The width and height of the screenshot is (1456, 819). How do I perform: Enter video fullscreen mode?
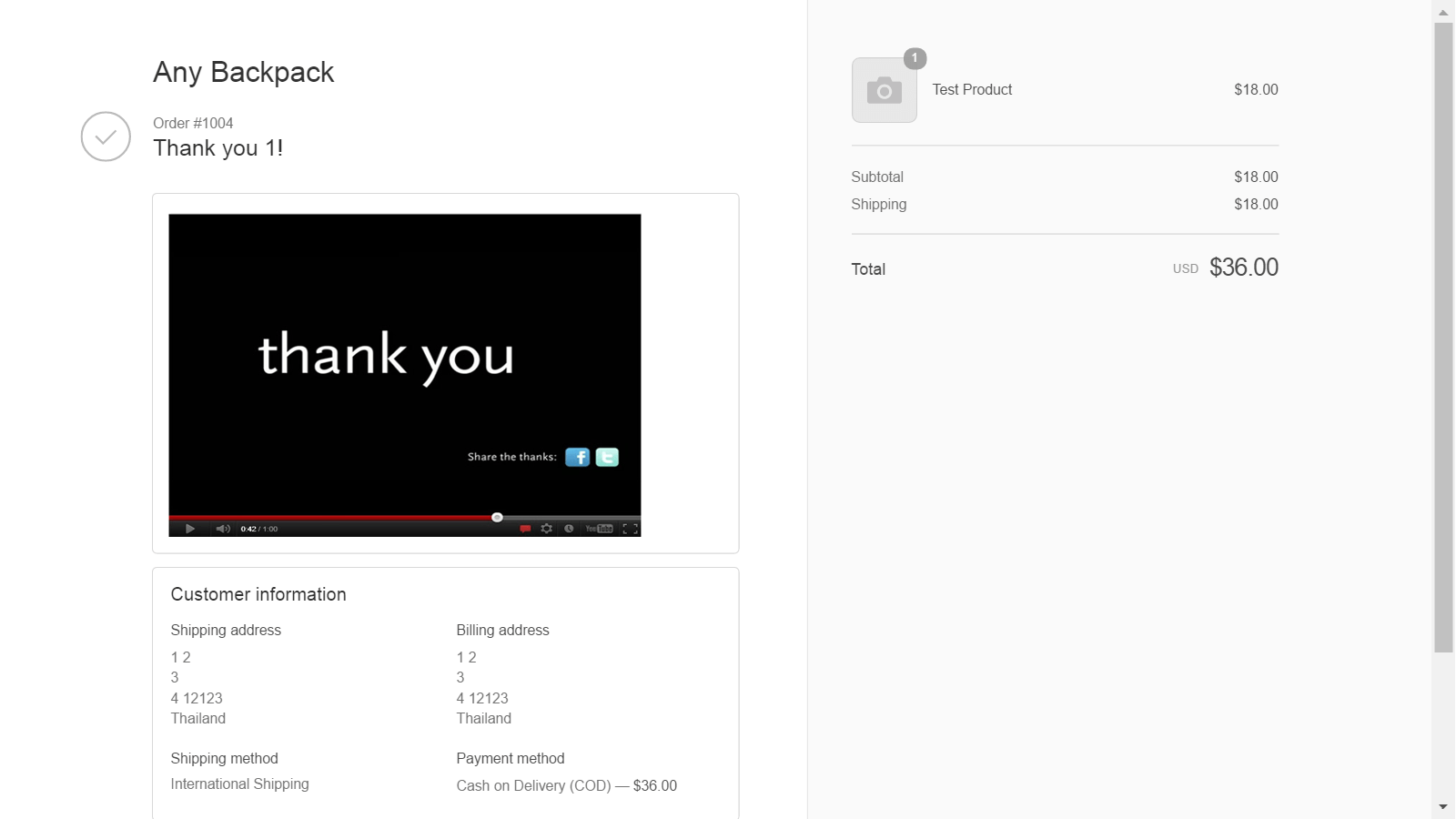pyautogui.click(x=630, y=529)
